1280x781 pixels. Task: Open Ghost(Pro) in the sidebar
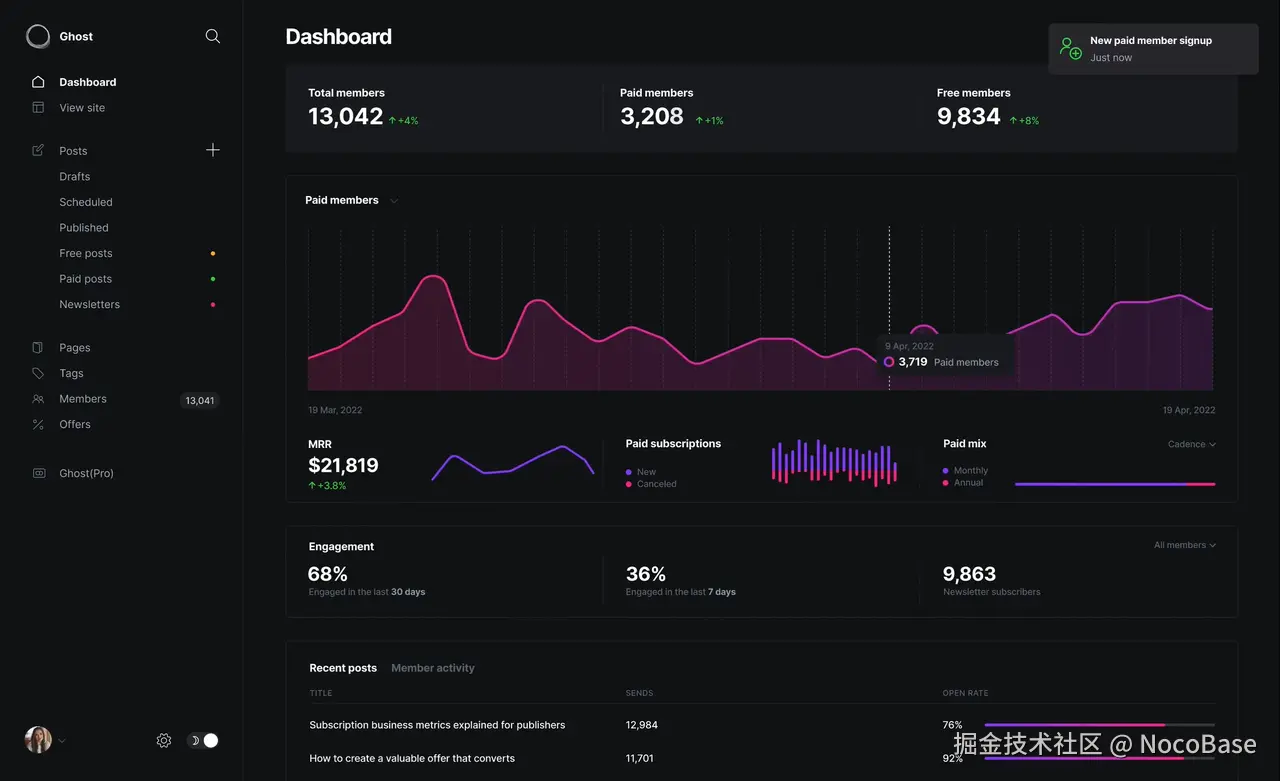(87, 473)
